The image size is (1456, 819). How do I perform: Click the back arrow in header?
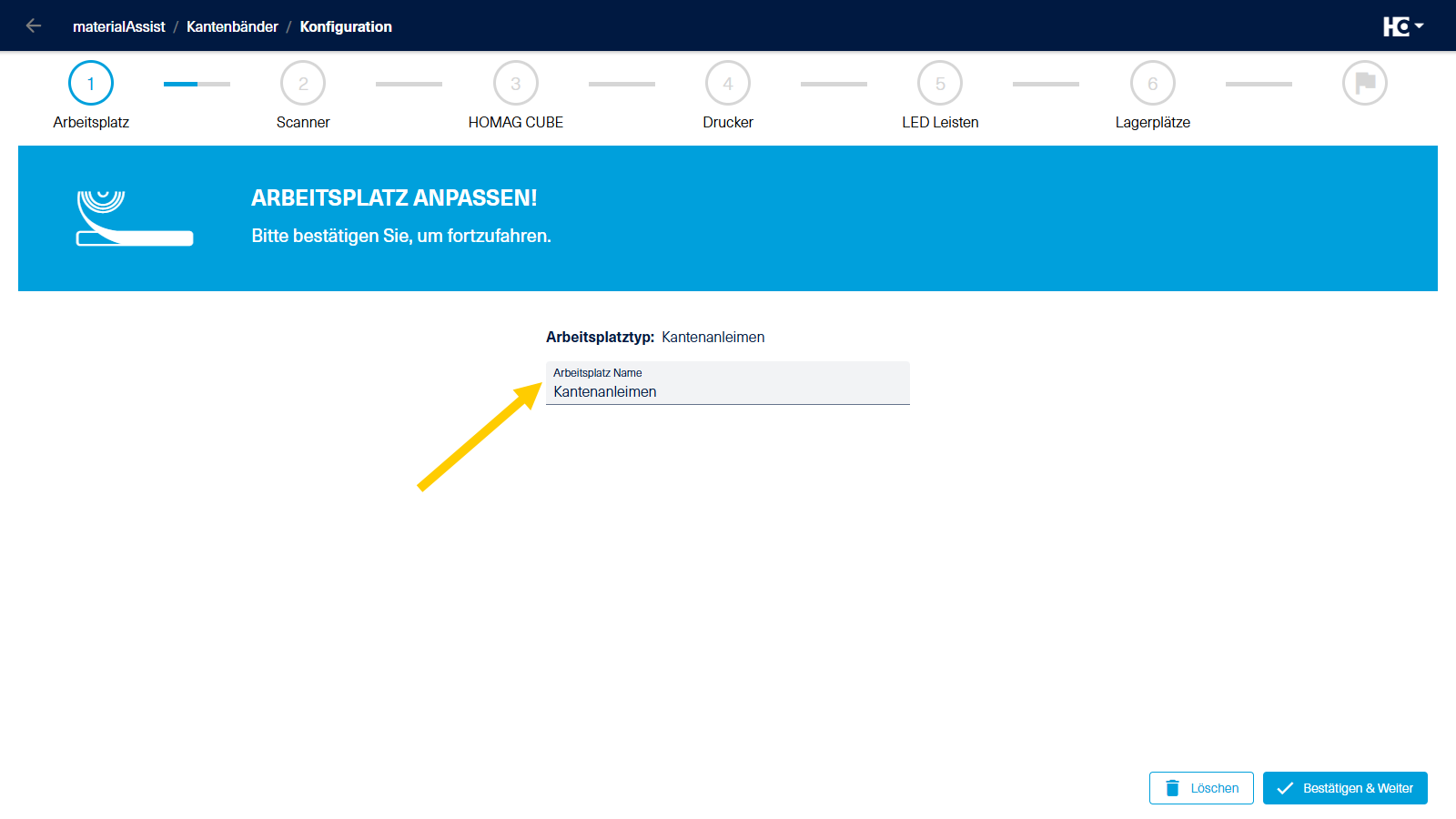tap(34, 26)
